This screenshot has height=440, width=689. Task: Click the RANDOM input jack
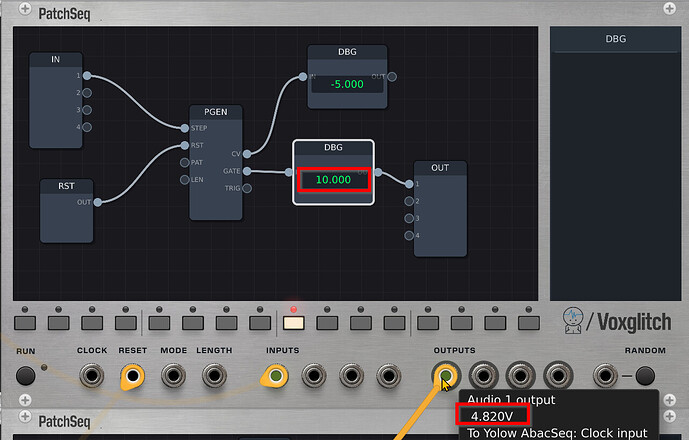(606, 376)
